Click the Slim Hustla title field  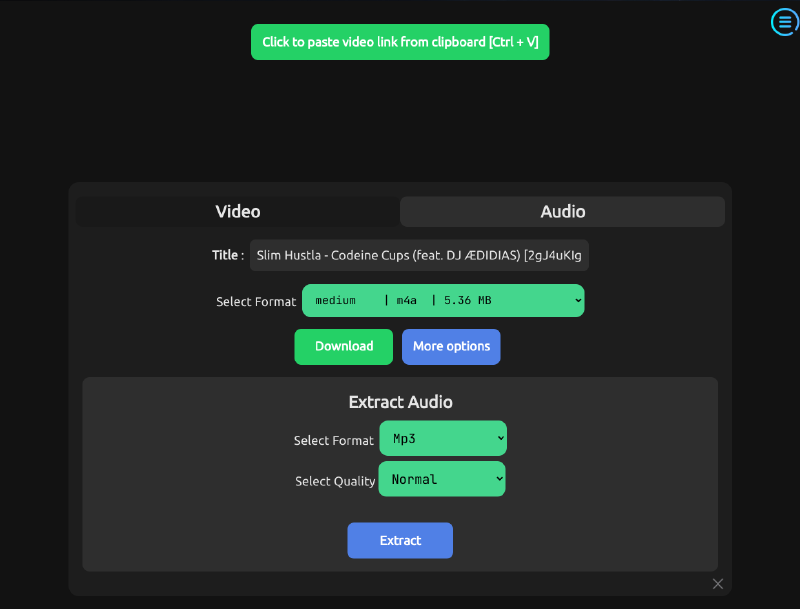click(420, 255)
